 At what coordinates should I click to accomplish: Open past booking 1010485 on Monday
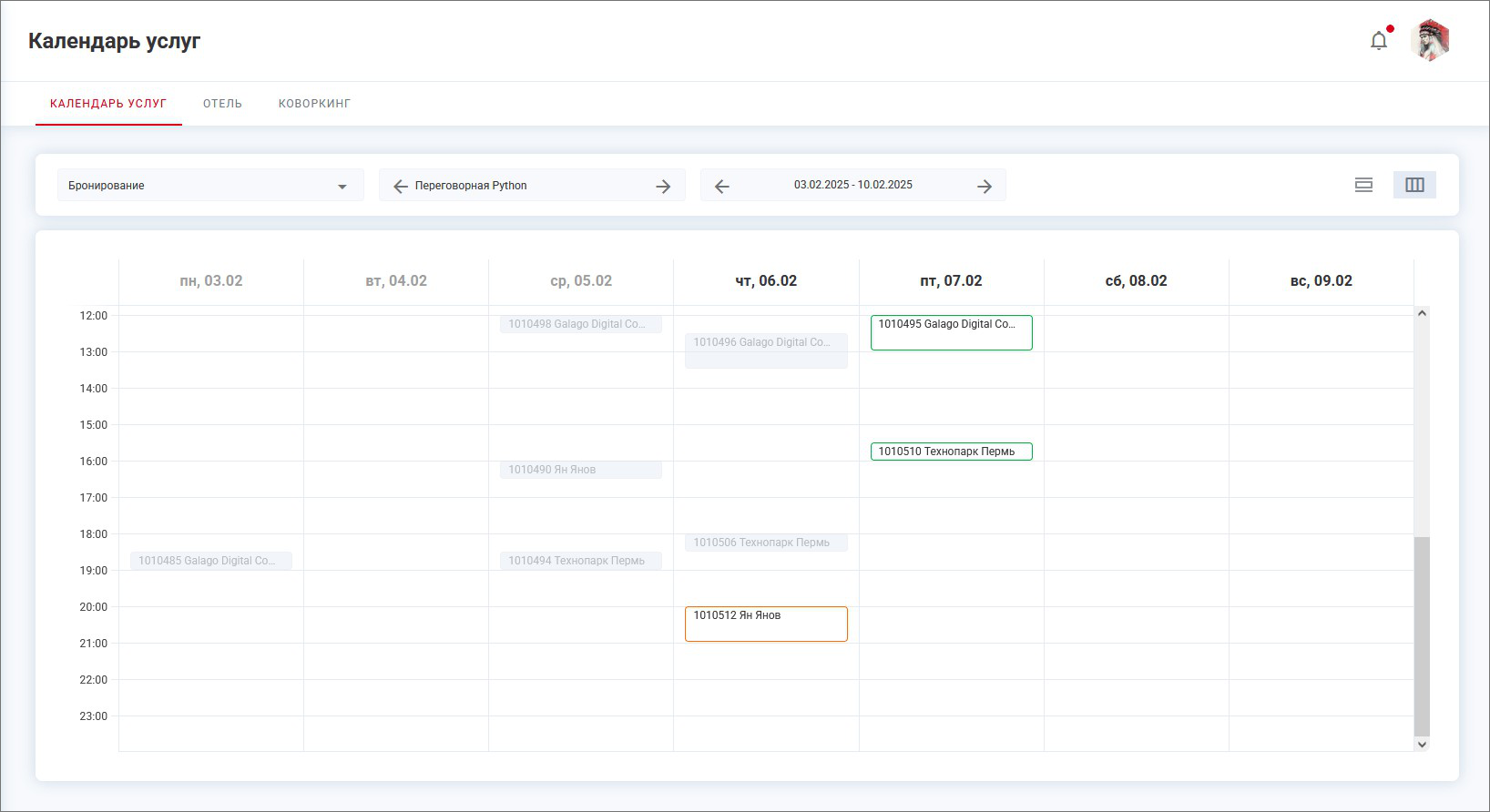210,561
